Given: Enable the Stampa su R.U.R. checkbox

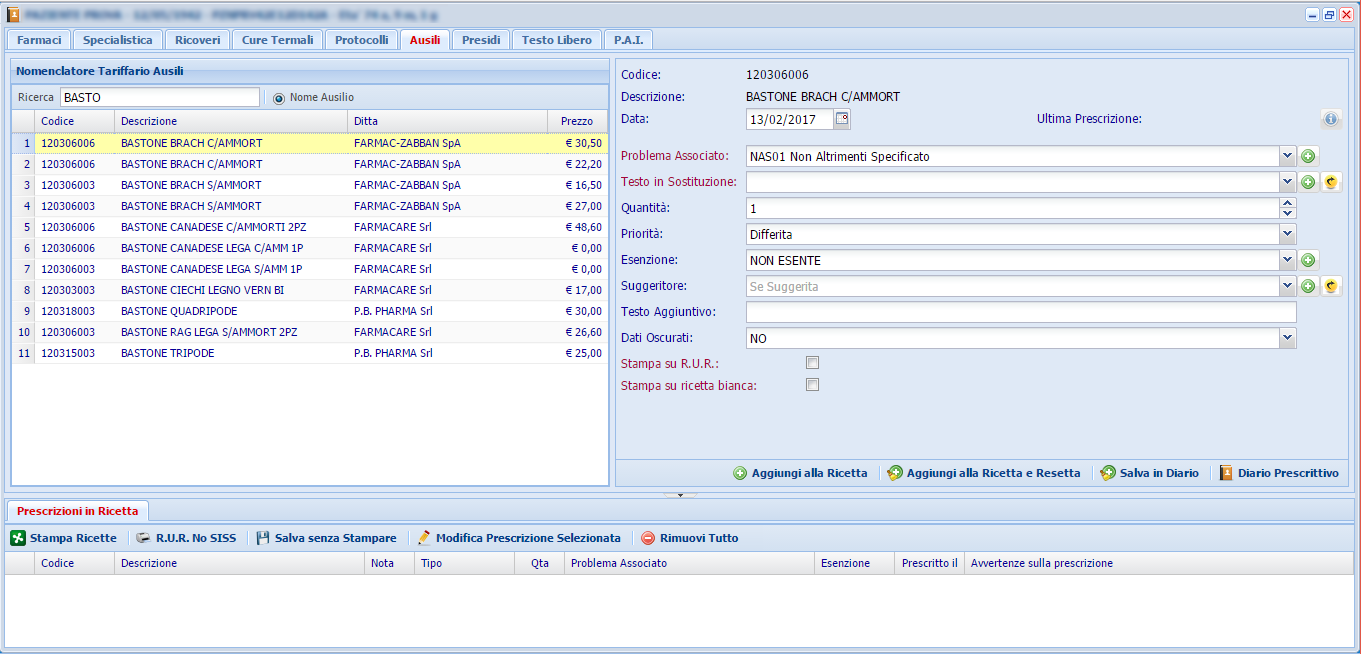Looking at the screenshot, I should (x=813, y=363).
